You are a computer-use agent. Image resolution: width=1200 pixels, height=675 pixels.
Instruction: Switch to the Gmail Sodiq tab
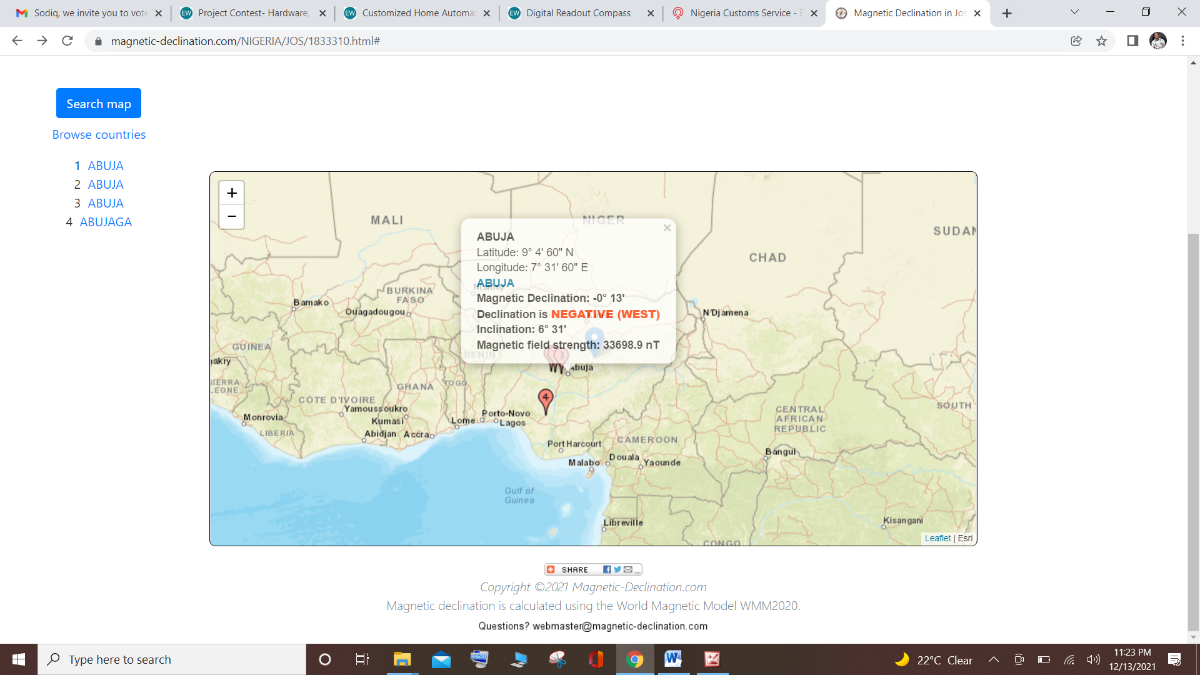[88, 13]
